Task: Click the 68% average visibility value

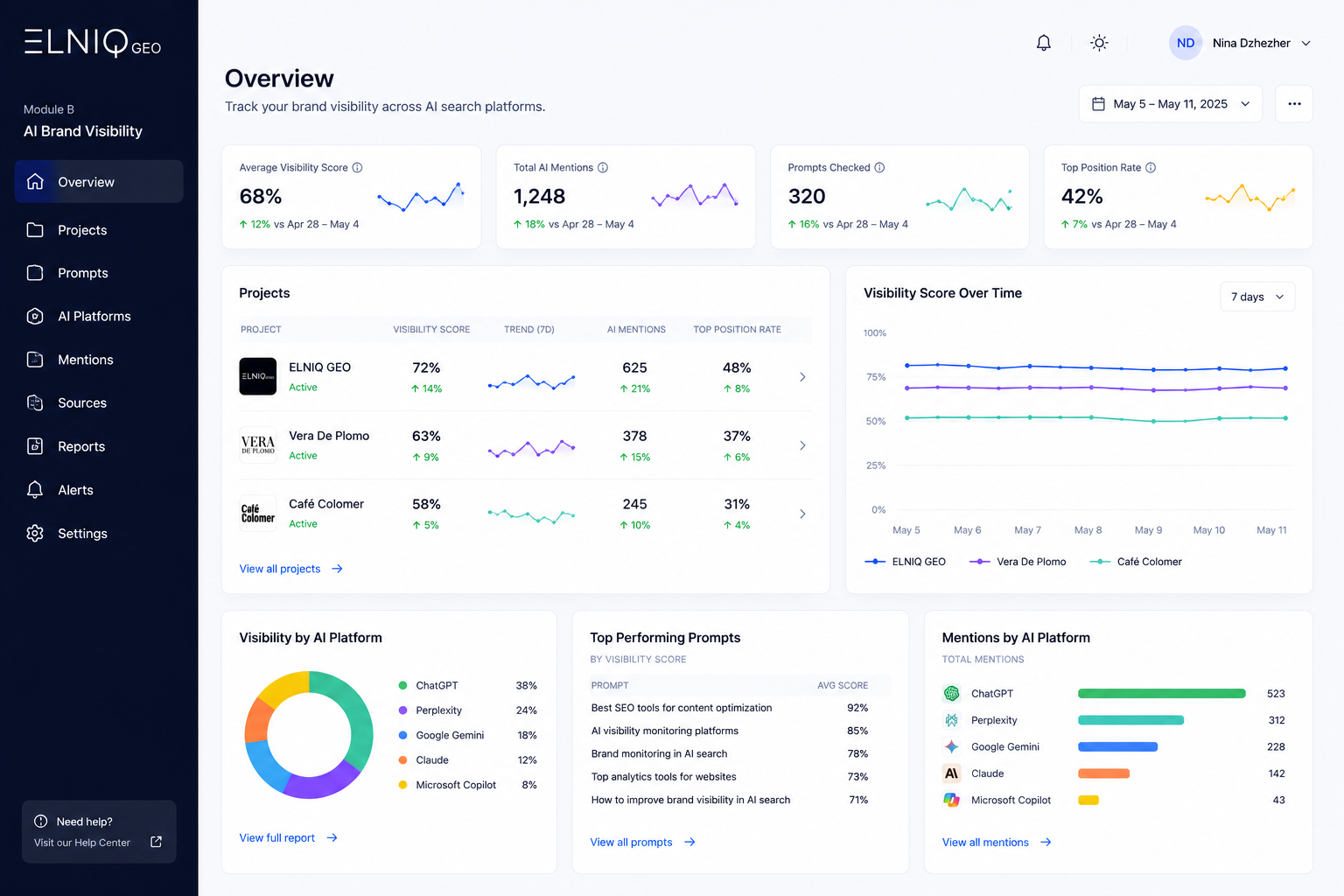Action: [261, 197]
